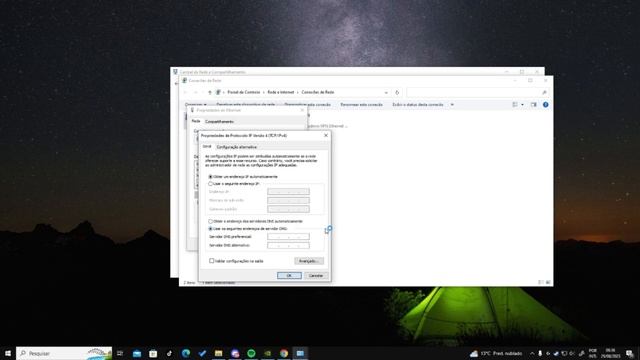Open the Organizar dropdown menu
This screenshot has width=640, height=360.
coord(196,105)
